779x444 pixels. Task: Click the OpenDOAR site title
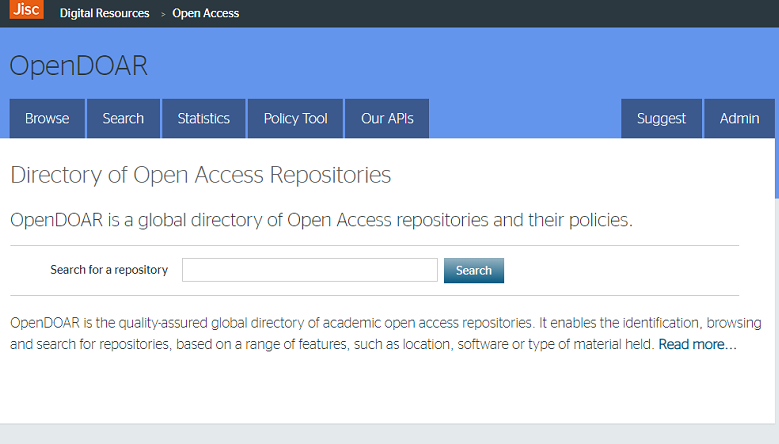click(78, 66)
